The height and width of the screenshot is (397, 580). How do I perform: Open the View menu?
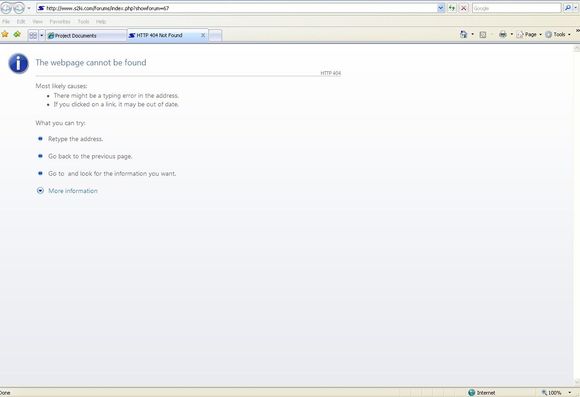click(37, 21)
